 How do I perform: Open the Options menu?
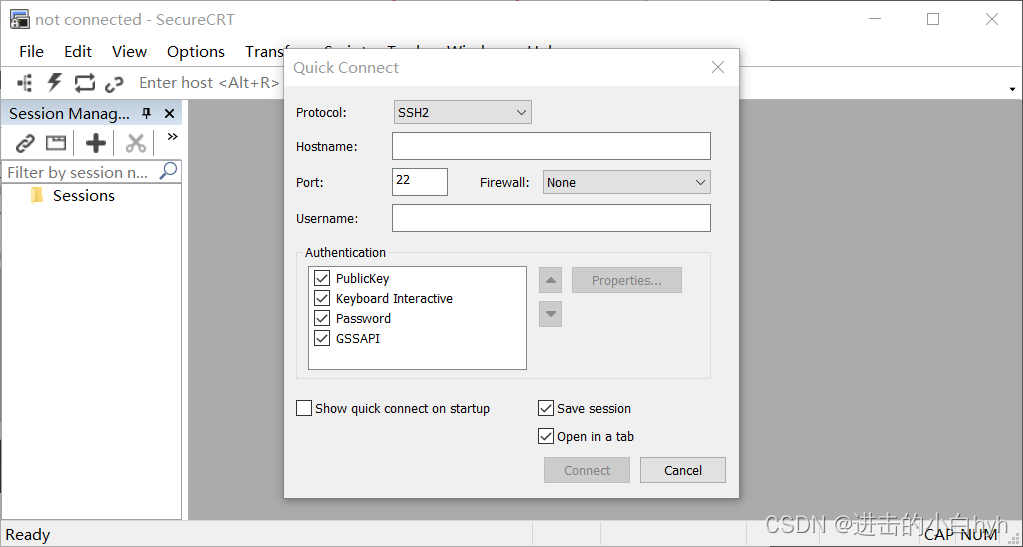196,52
